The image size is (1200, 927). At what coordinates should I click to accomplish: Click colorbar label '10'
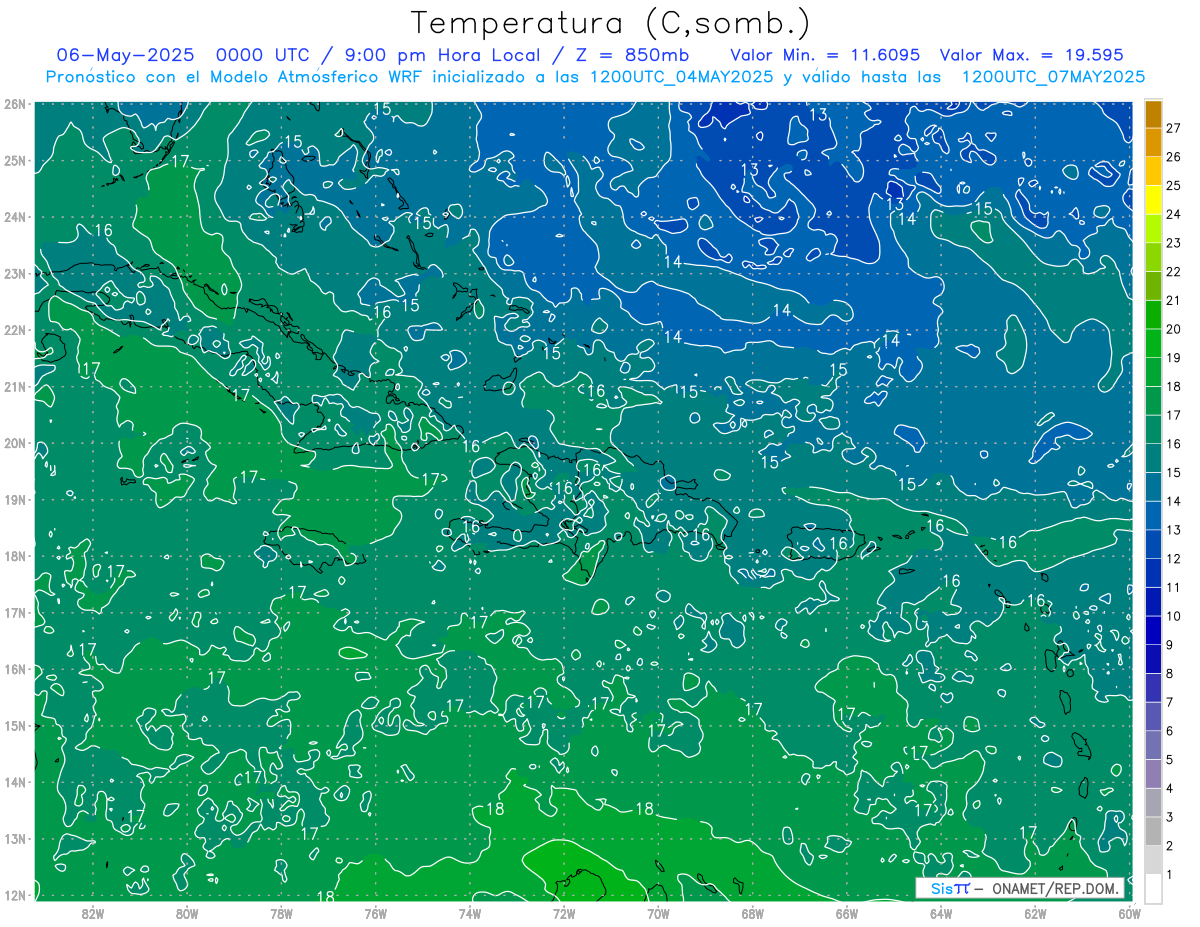(x=1174, y=616)
